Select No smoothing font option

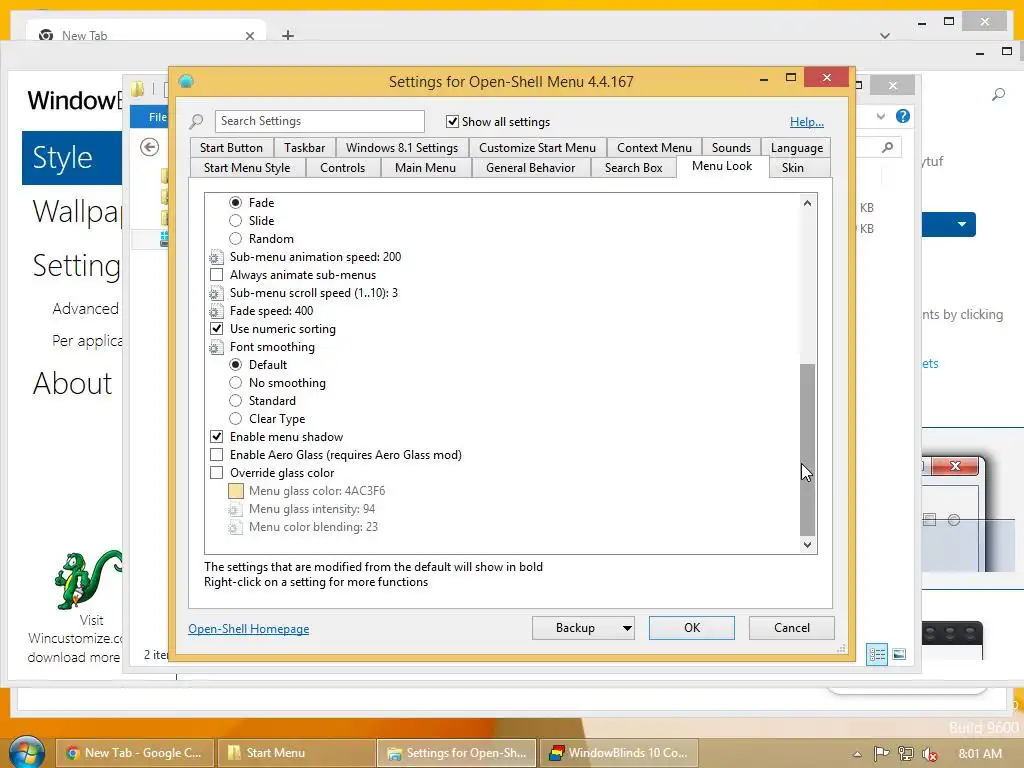[x=235, y=383]
